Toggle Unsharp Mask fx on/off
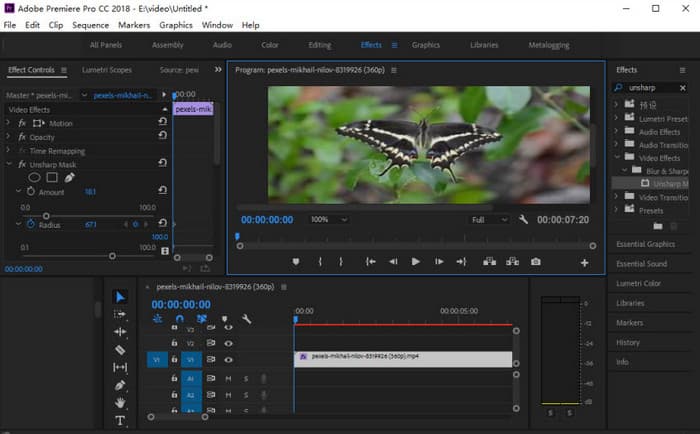The height and width of the screenshot is (434, 700). (22, 165)
